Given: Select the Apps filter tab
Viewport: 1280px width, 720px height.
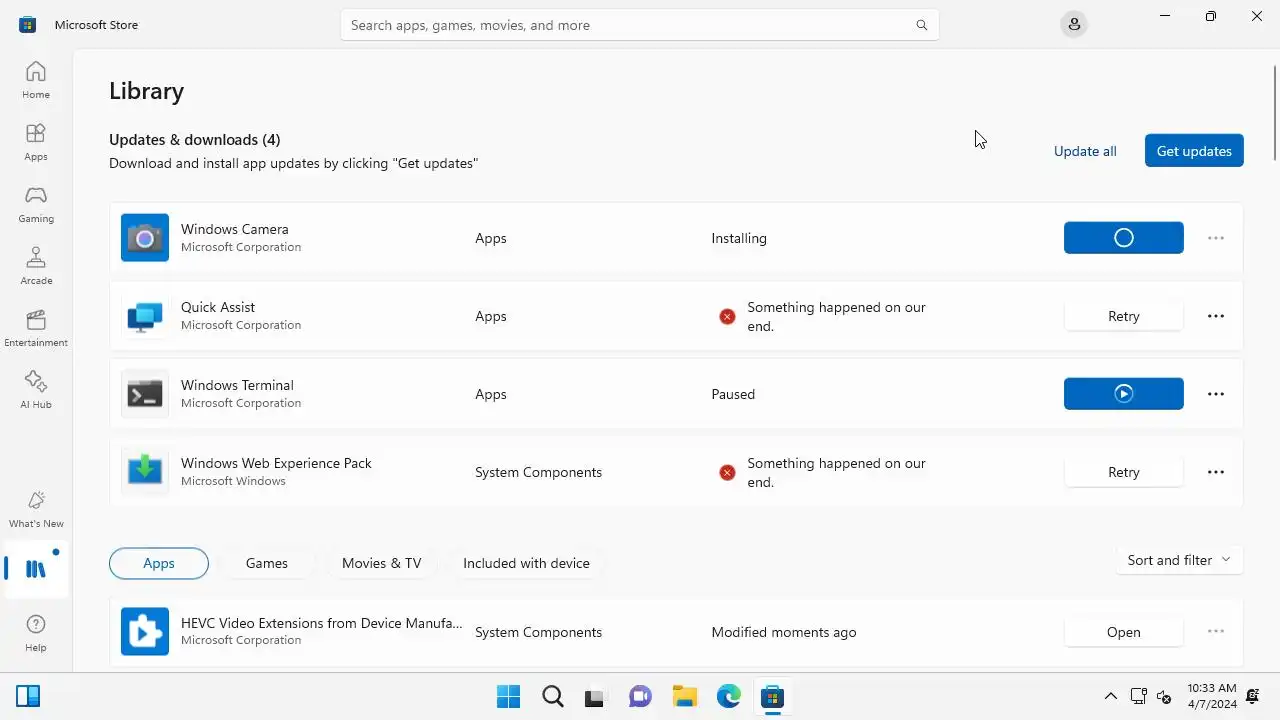Looking at the screenshot, I should tap(159, 563).
